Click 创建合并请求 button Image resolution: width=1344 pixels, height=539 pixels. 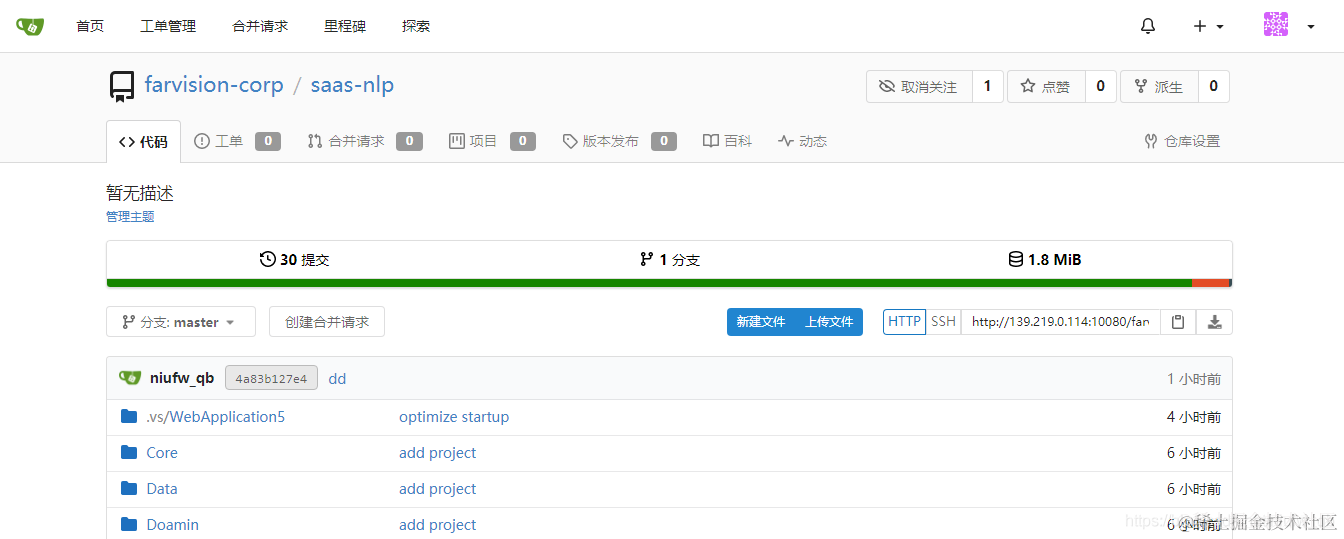pos(327,322)
